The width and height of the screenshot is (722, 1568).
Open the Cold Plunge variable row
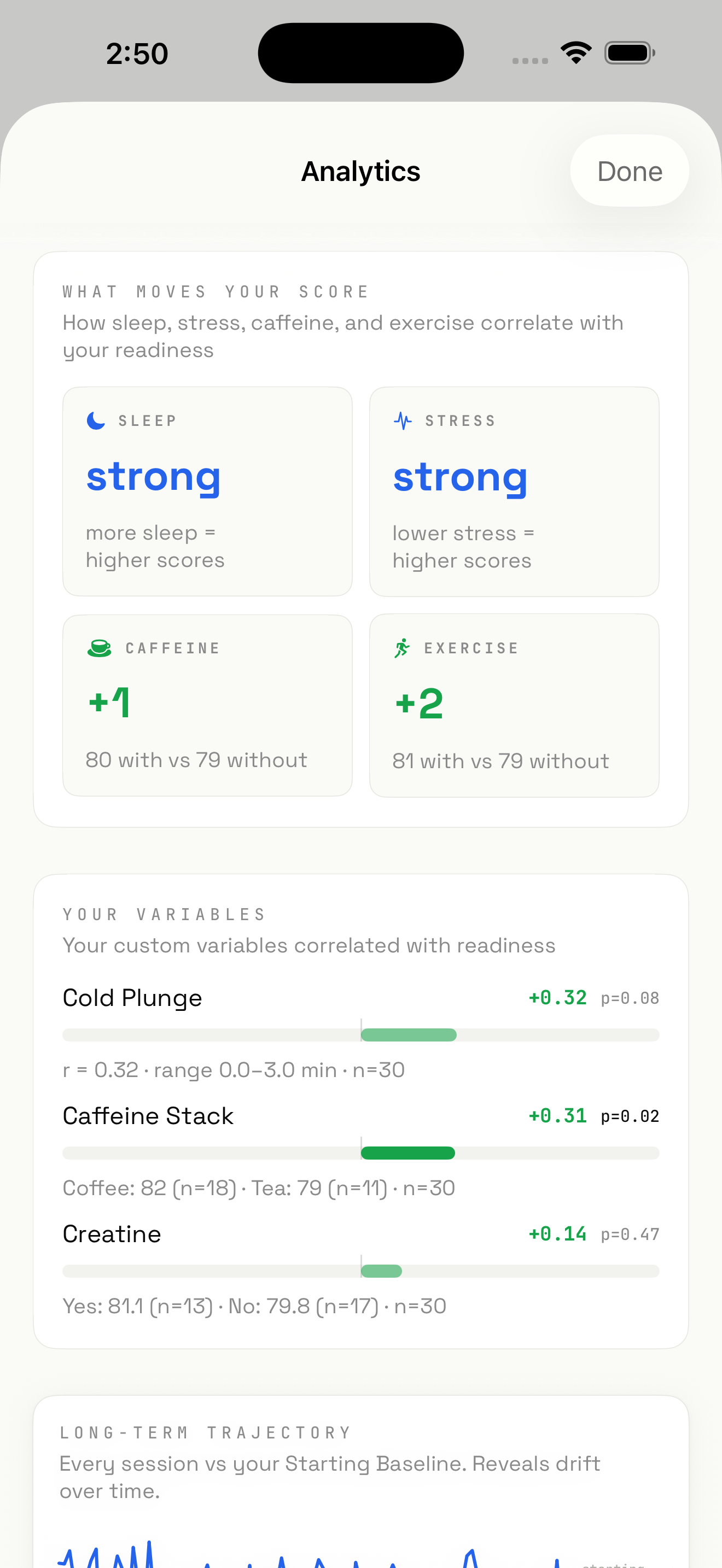pyautogui.click(x=133, y=998)
